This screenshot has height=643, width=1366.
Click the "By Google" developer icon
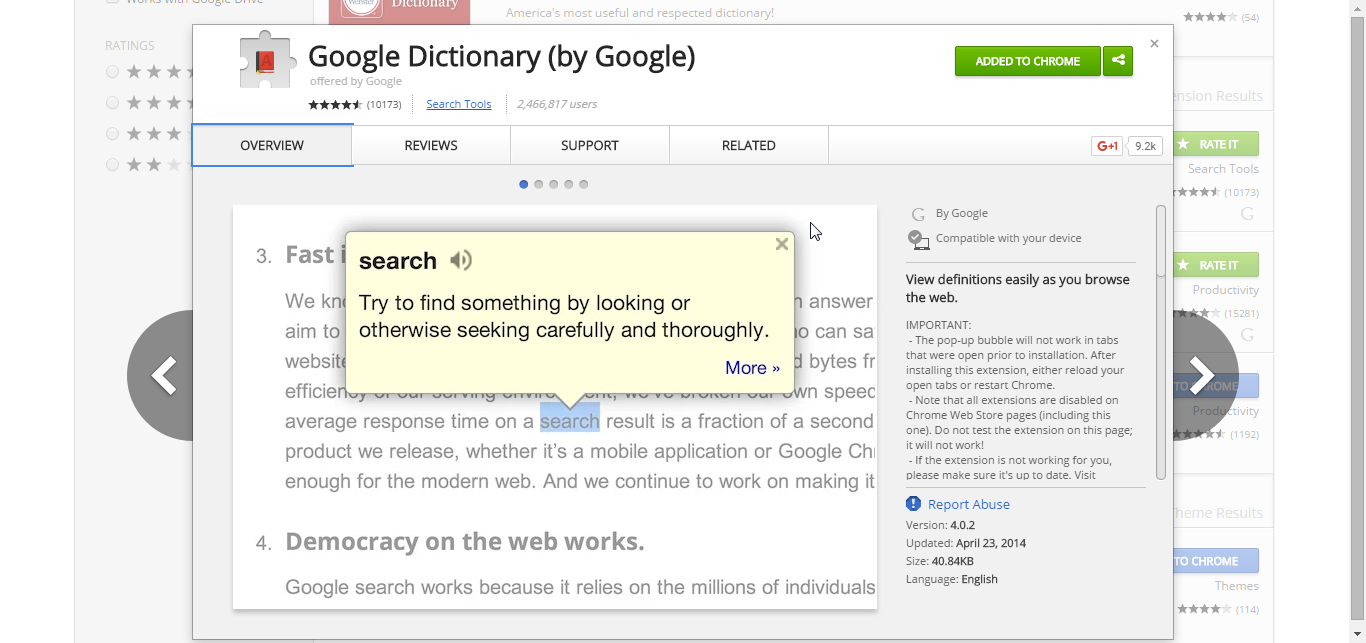918,213
